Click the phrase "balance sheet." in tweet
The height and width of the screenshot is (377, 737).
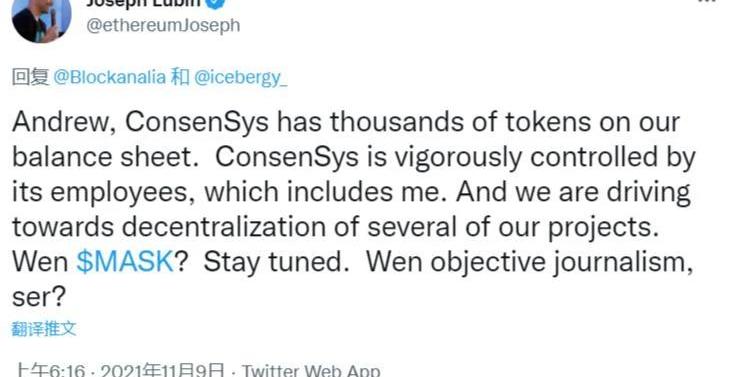[x=105, y=157]
